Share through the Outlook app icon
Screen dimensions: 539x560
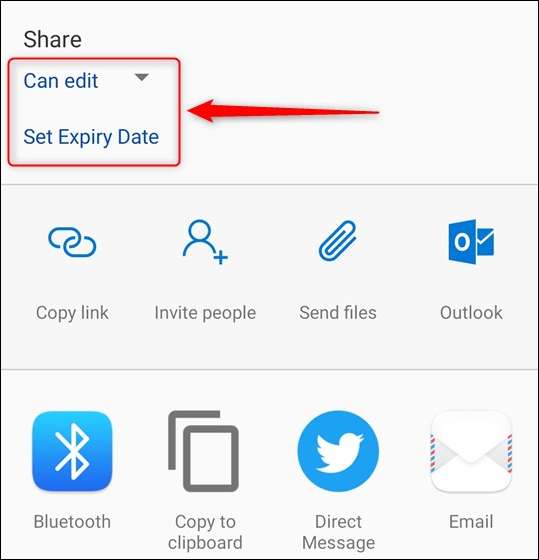point(471,242)
